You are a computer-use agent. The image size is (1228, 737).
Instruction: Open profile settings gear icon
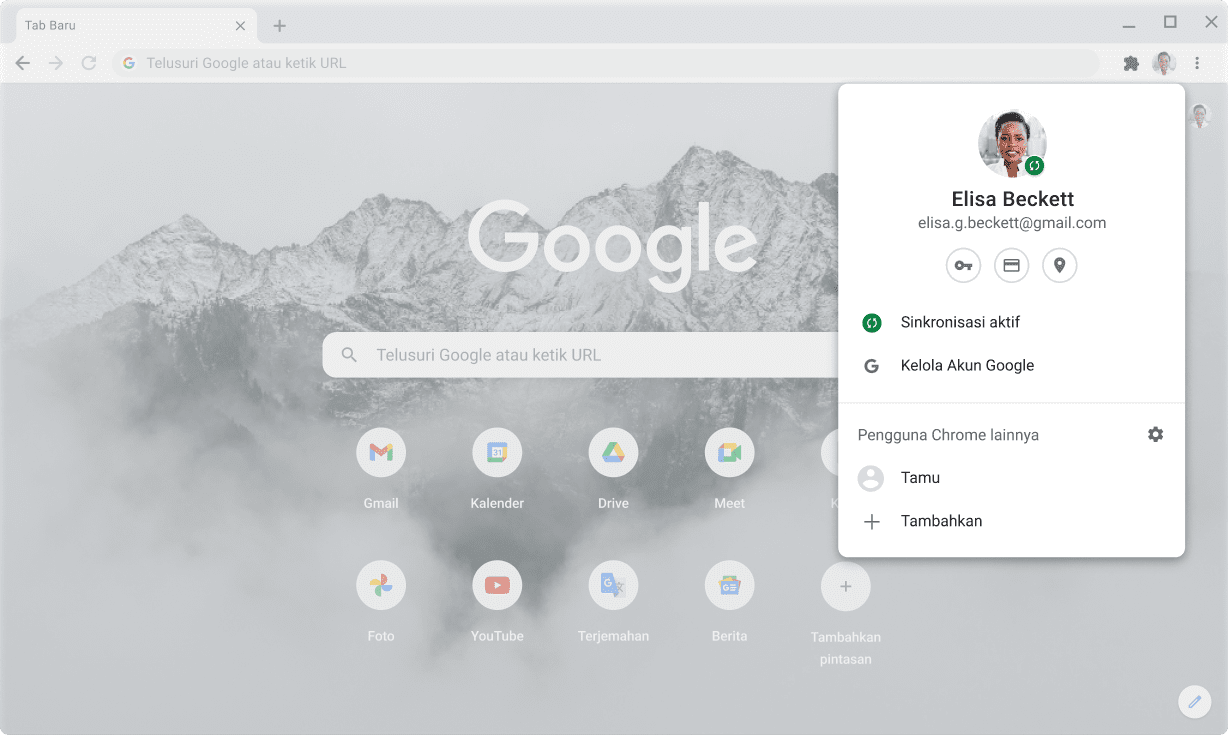click(x=1155, y=435)
